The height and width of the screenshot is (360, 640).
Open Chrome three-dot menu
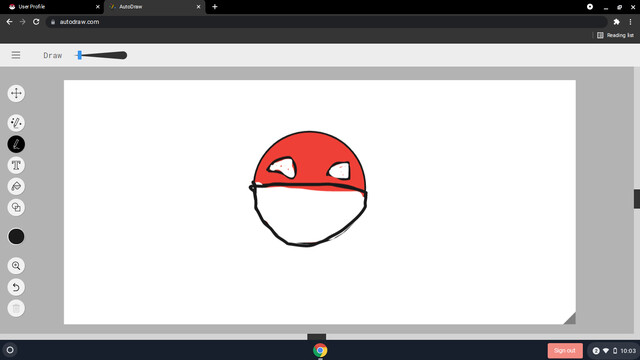[630, 22]
